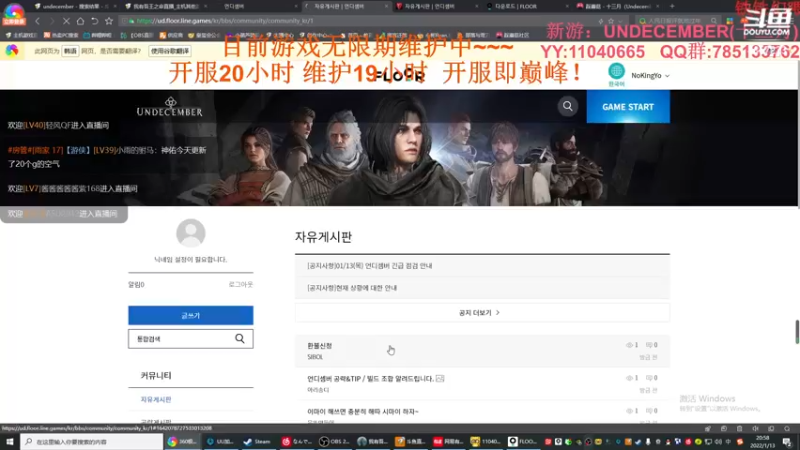Image resolution: width=800 pixels, height=450 pixels.
Task: Open Steam from the taskbar
Action: pos(257,441)
